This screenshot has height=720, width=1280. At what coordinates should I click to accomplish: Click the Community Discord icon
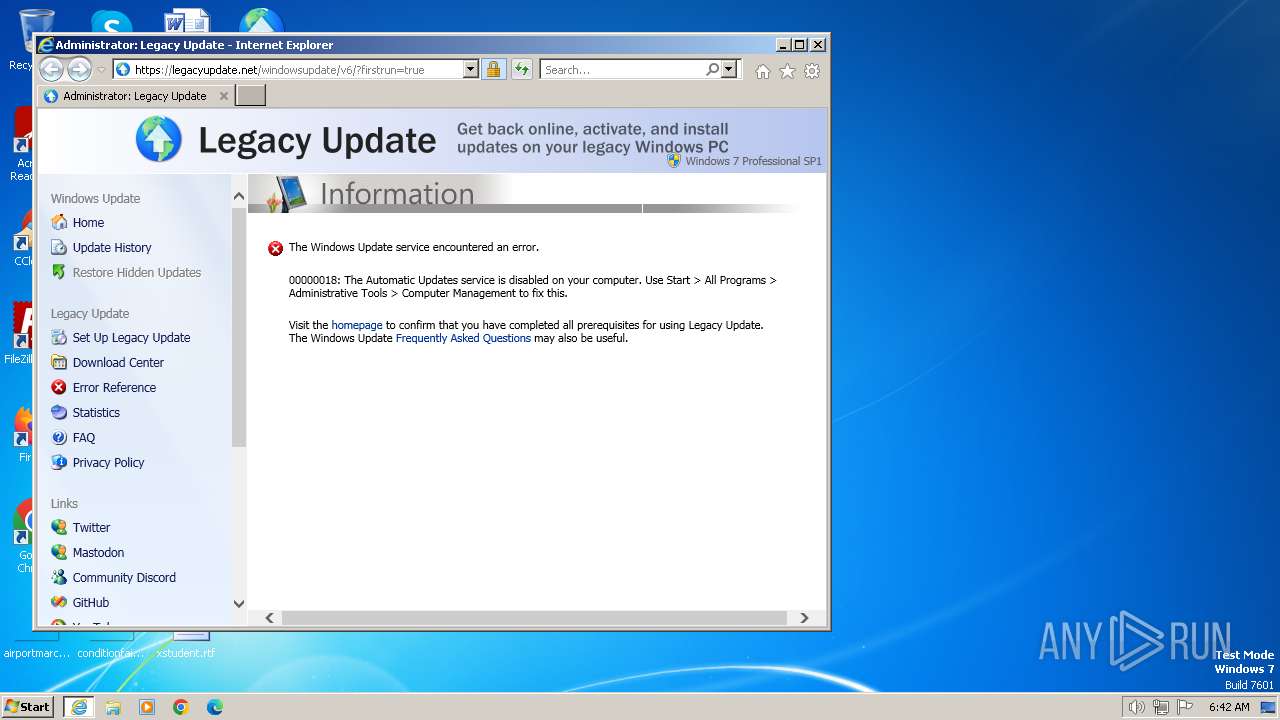click(59, 577)
